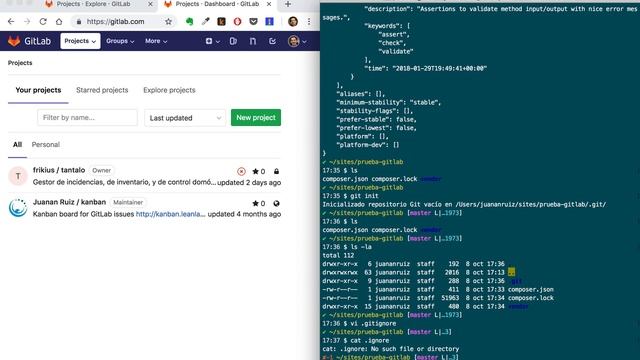Screen dimensions: 640x360
Task: Go forward in browser history
Action: point(27,22)
